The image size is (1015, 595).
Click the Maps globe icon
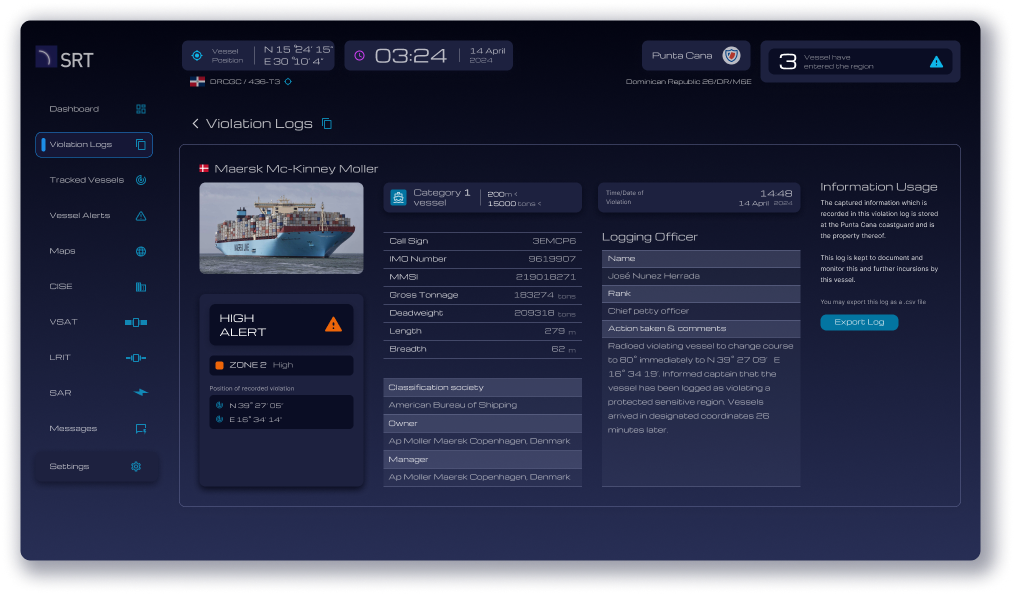(x=141, y=251)
